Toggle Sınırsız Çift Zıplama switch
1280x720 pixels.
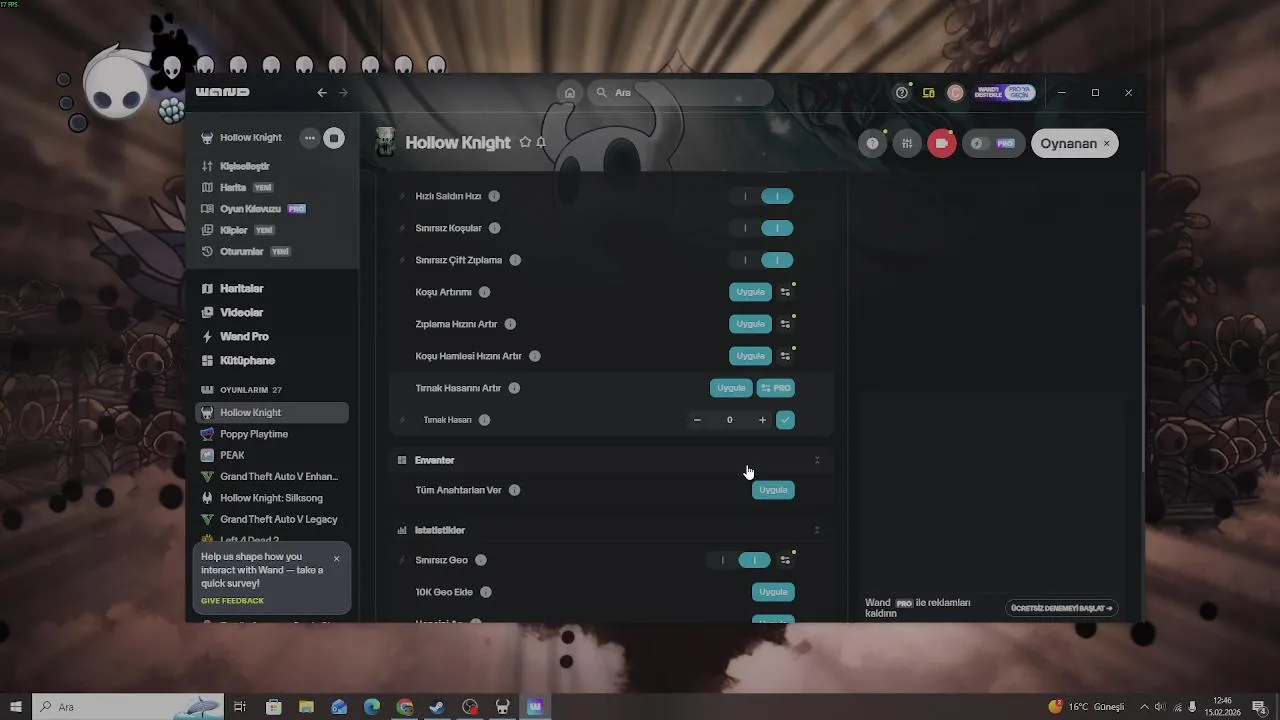762,260
